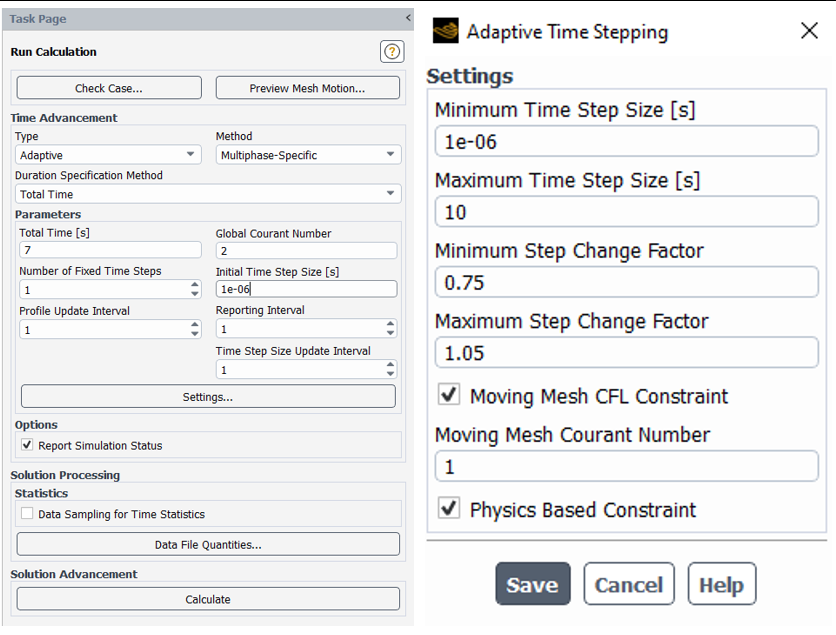This screenshot has width=836, height=635.
Task: Close the Adaptive Time Stepping dialog
Action: (x=809, y=31)
